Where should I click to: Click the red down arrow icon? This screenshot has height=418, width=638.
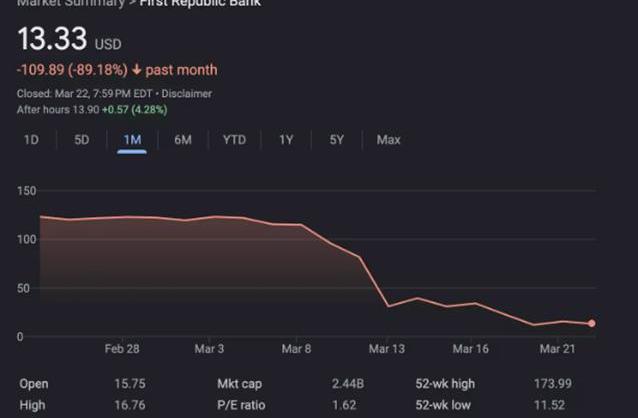coord(136,70)
